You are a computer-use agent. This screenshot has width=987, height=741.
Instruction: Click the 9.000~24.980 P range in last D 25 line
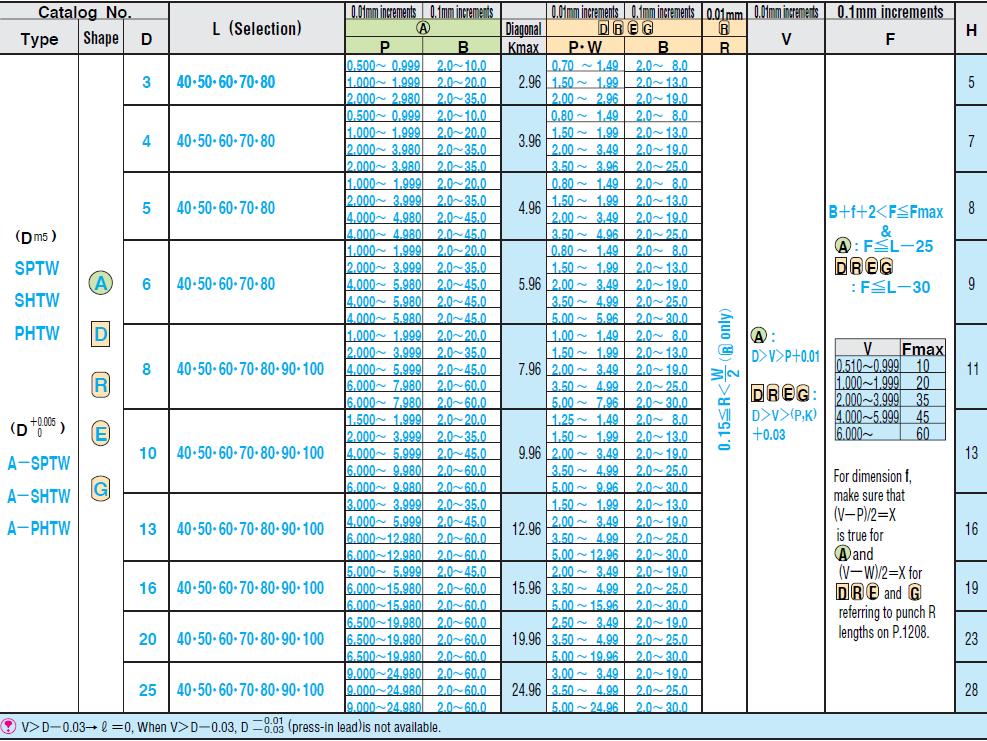(x=384, y=707)
